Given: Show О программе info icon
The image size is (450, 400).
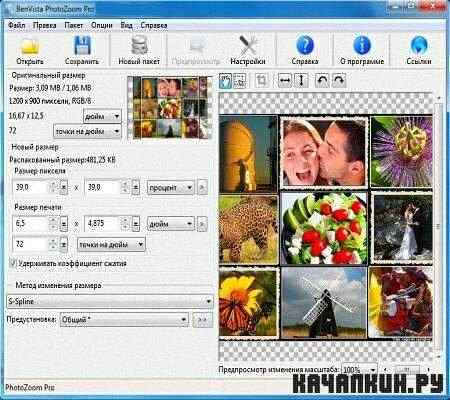Looking at the screenshot, I should click(x=362, y=45).
